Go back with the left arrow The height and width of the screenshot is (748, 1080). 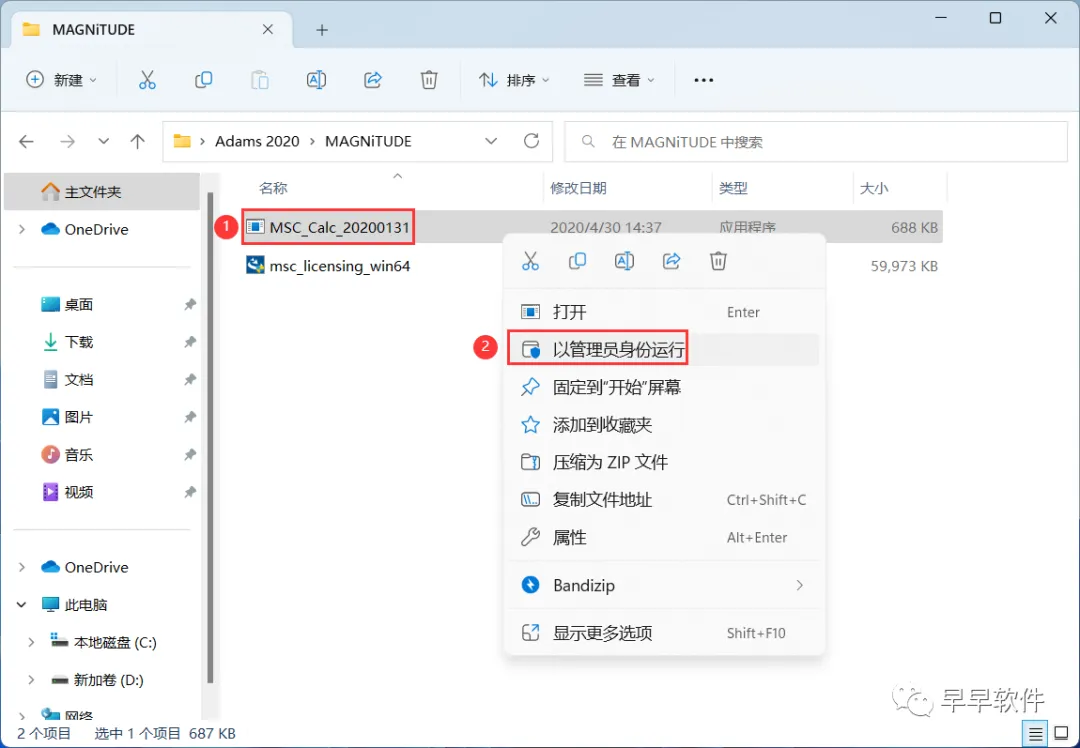click(x=26, y=142)
